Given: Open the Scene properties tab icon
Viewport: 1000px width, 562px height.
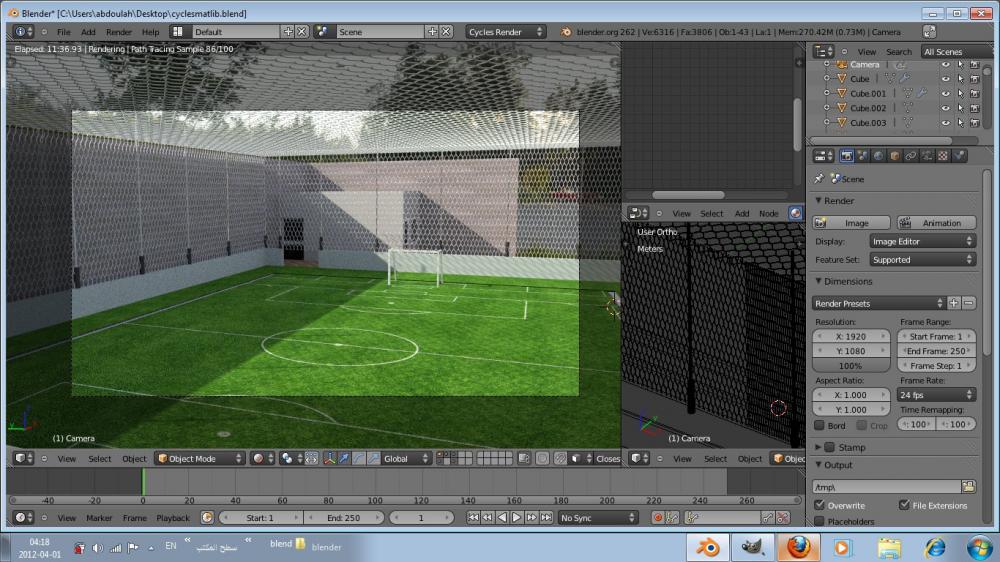Looking at the screenshot, I should pos(862,156).
